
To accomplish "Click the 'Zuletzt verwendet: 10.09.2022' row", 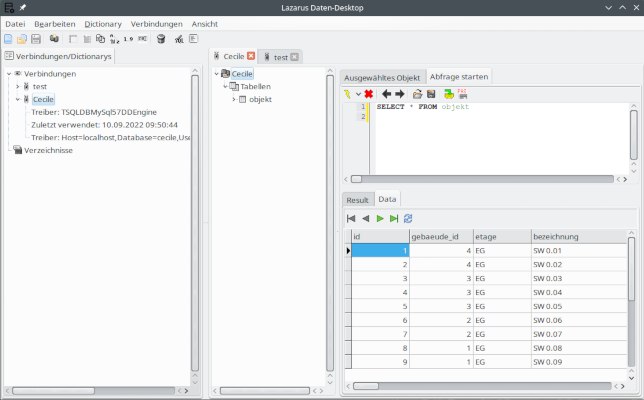I will 104,125.
